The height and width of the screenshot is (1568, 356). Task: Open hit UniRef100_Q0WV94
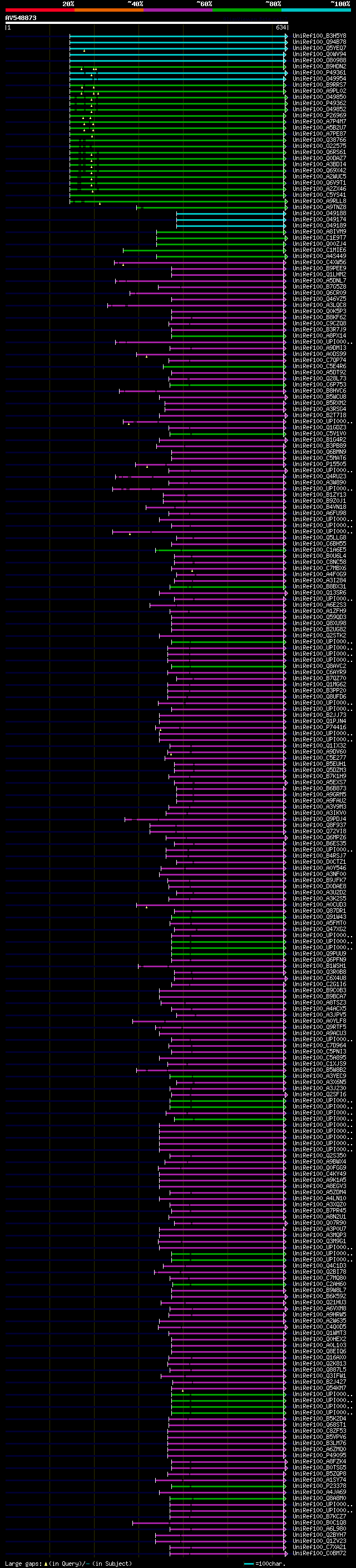tap(319, 54)
